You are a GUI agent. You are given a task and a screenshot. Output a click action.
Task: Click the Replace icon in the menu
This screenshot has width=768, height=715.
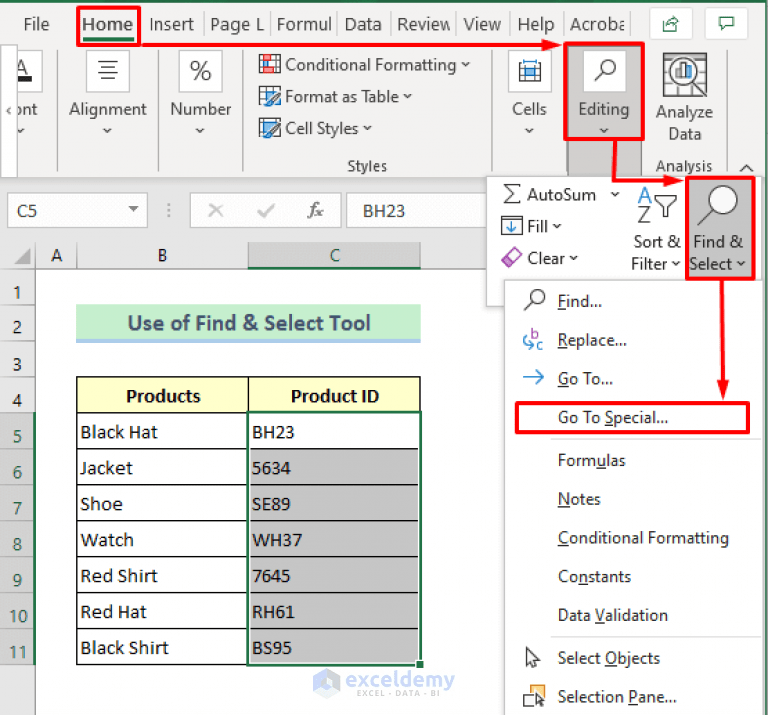(x=532, y=340)
